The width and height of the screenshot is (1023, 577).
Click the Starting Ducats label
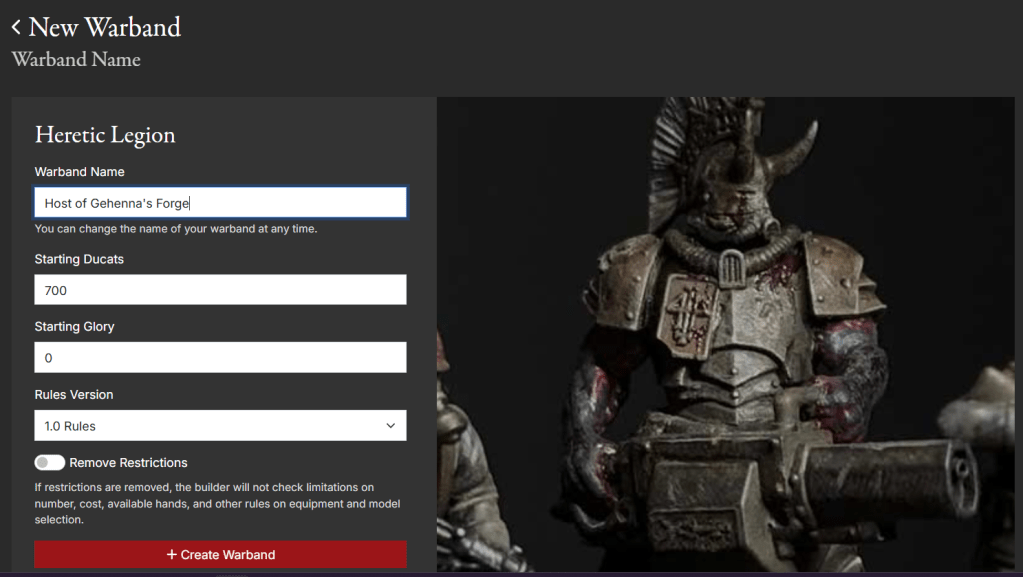click(79, 259)
